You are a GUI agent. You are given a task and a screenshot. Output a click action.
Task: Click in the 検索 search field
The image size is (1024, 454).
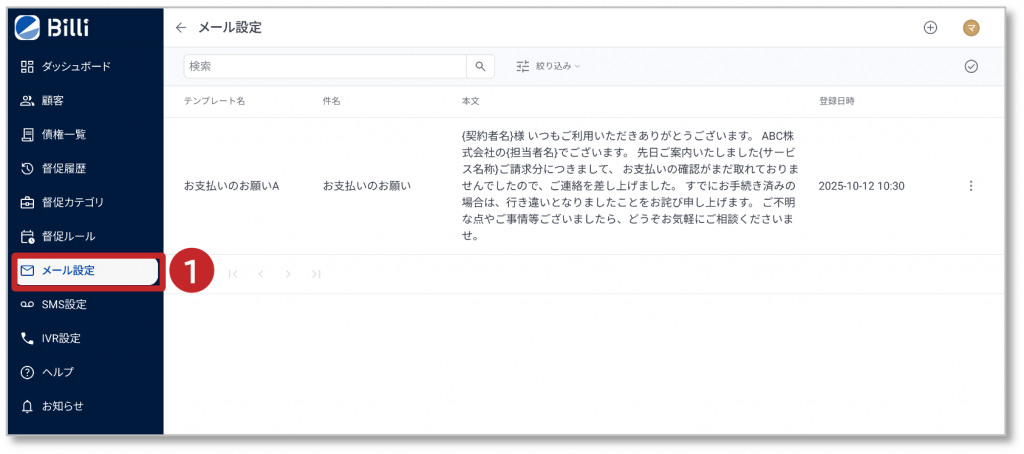click(325, 66)
